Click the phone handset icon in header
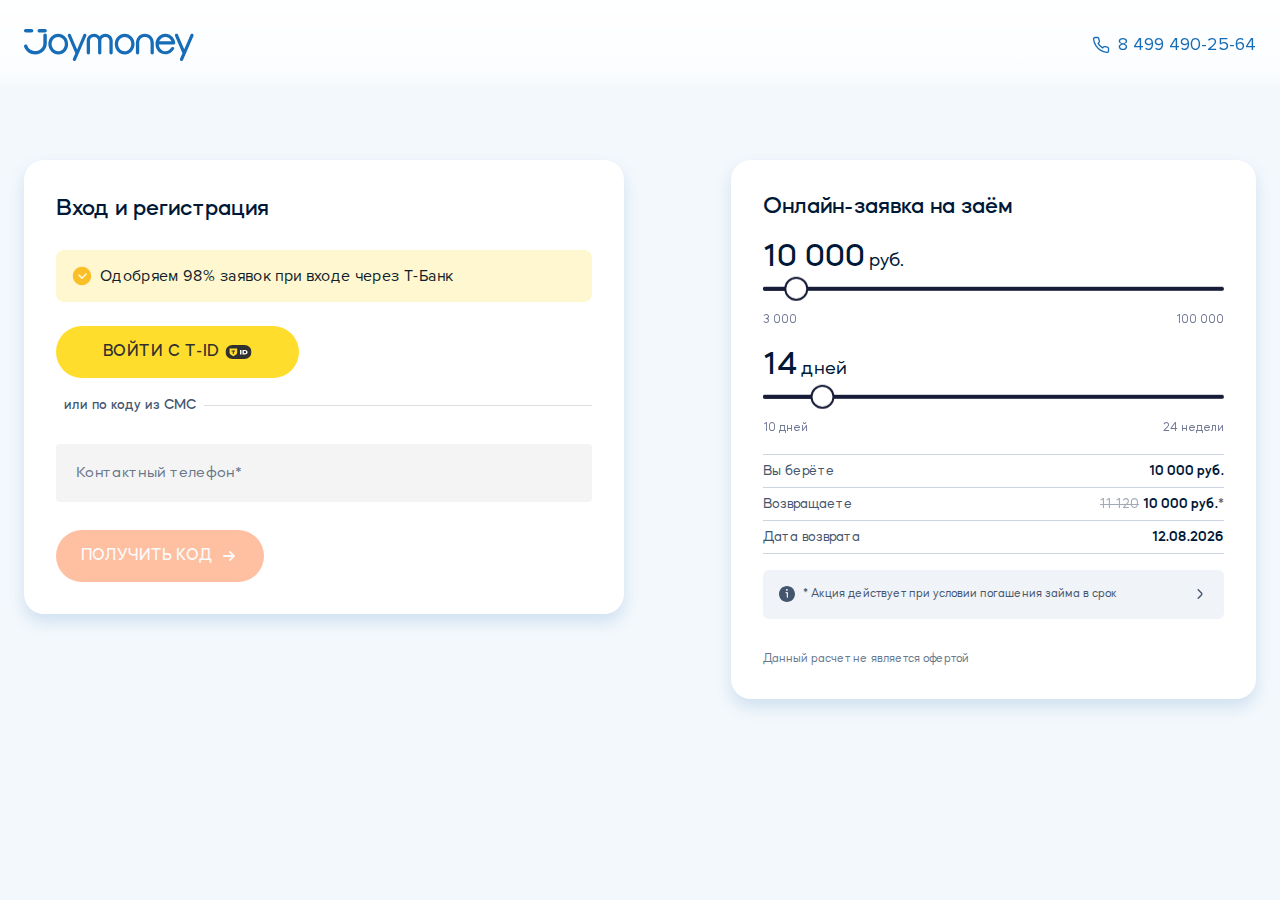The image size is (1280, 900). coord(1101,45)
